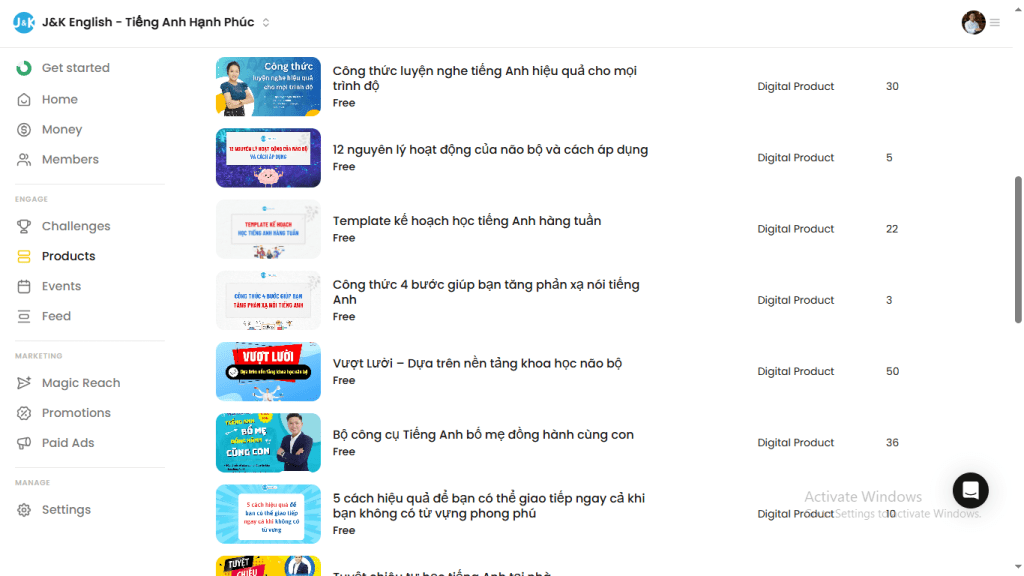Viewport: 1024px width, 576px height.
Task: Click the Settings gear icon
Action: click(x=23, y=509)
